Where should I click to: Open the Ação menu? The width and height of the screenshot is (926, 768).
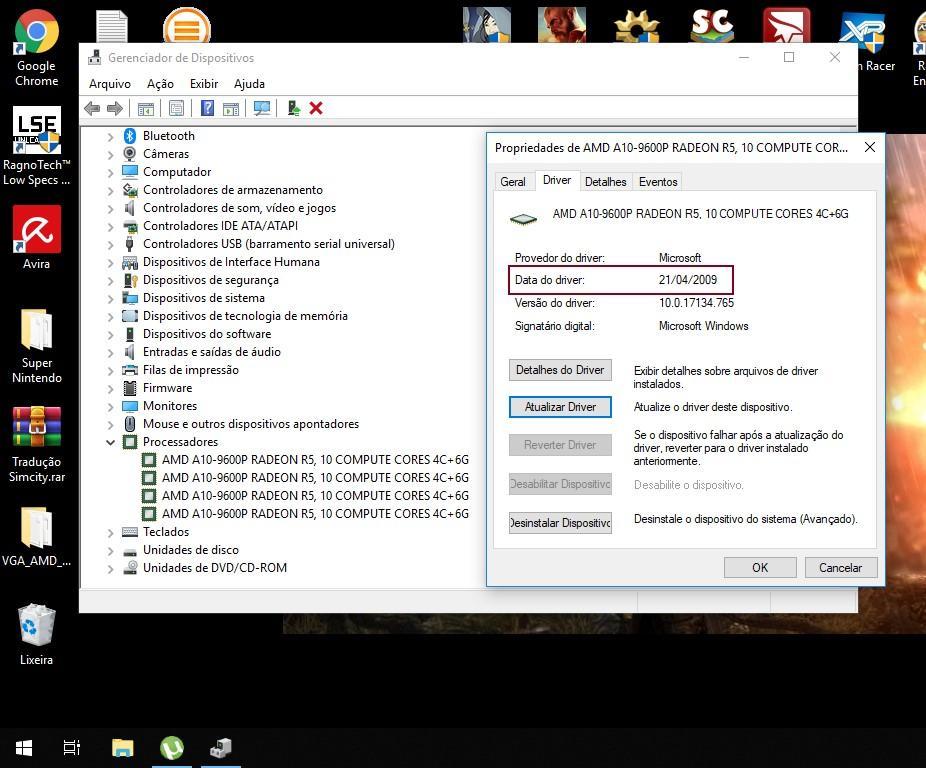click(161, 84)
